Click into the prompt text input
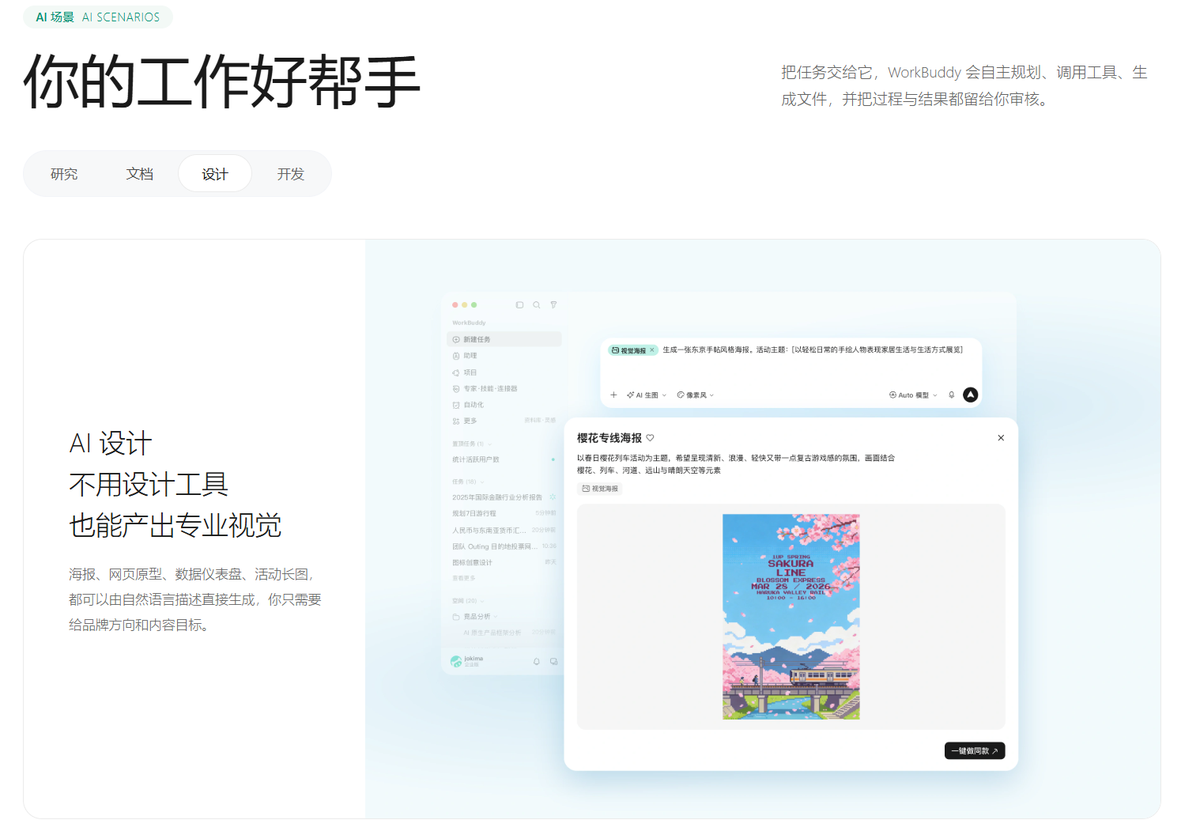 pos(812,350)
